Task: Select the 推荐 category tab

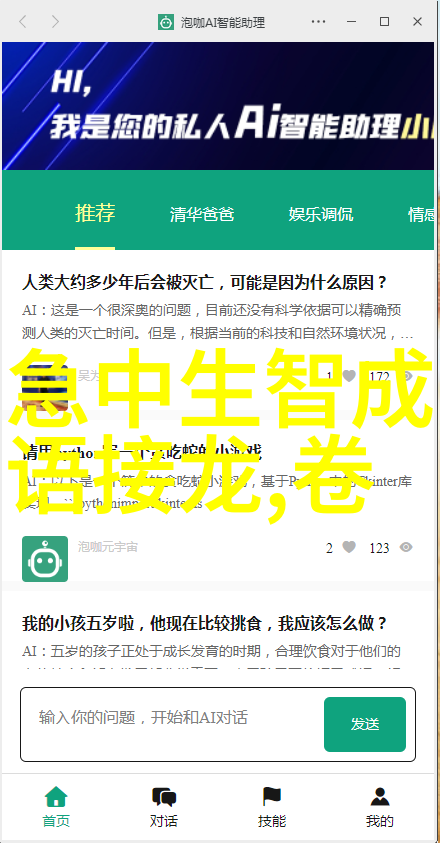Action: [x=95, y=213]
